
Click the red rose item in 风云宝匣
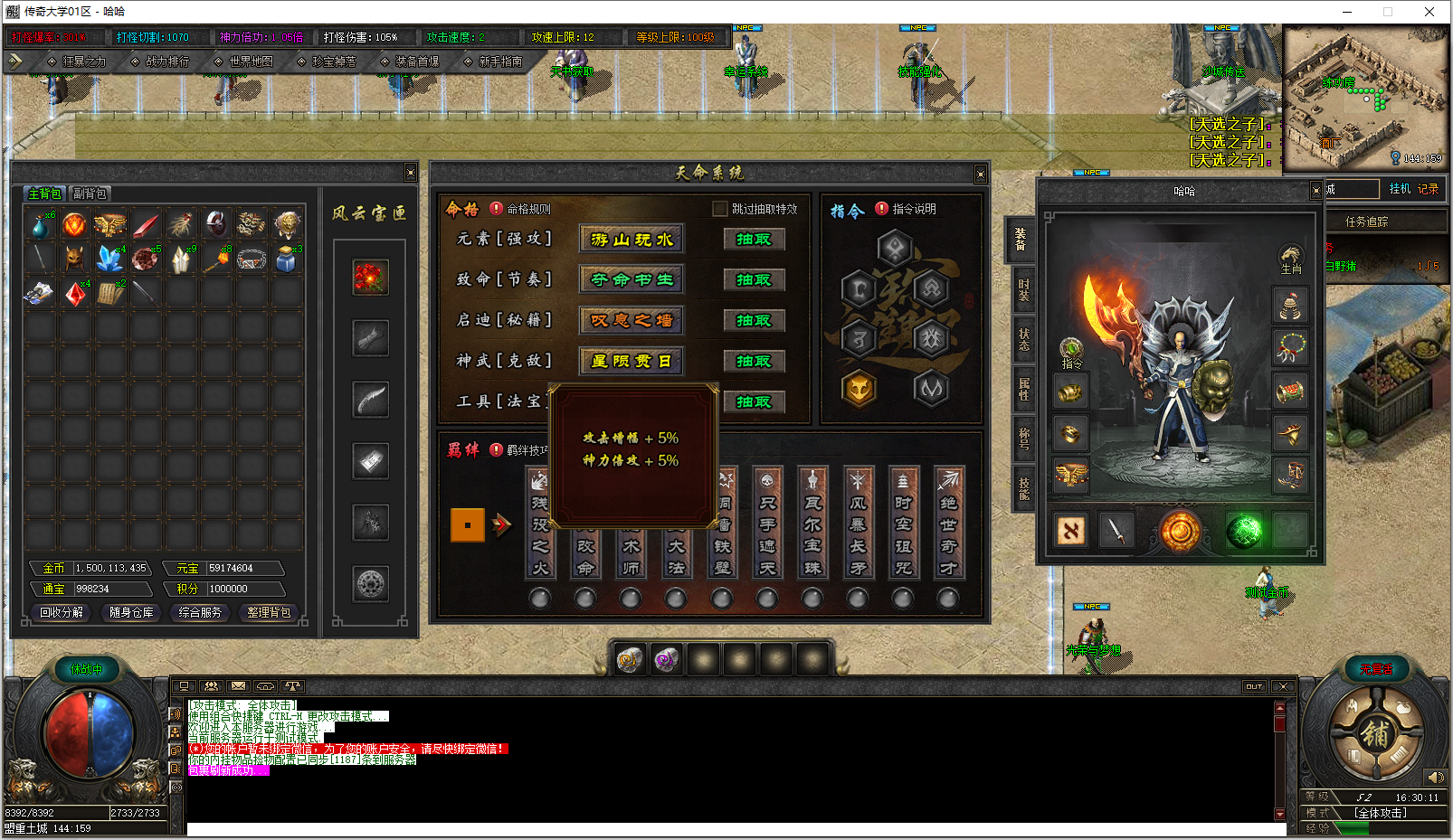(370, 278)
